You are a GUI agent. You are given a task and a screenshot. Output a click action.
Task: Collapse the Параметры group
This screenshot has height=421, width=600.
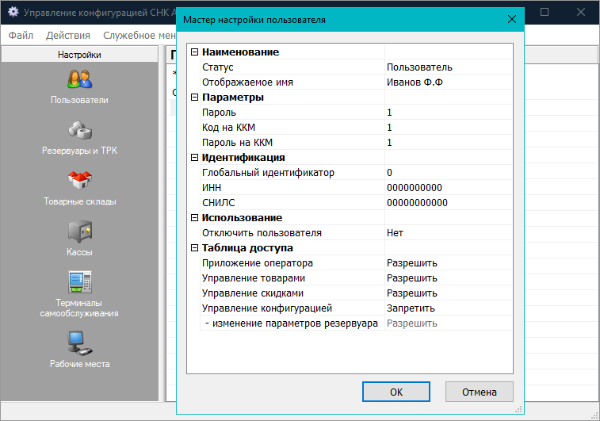194,98
